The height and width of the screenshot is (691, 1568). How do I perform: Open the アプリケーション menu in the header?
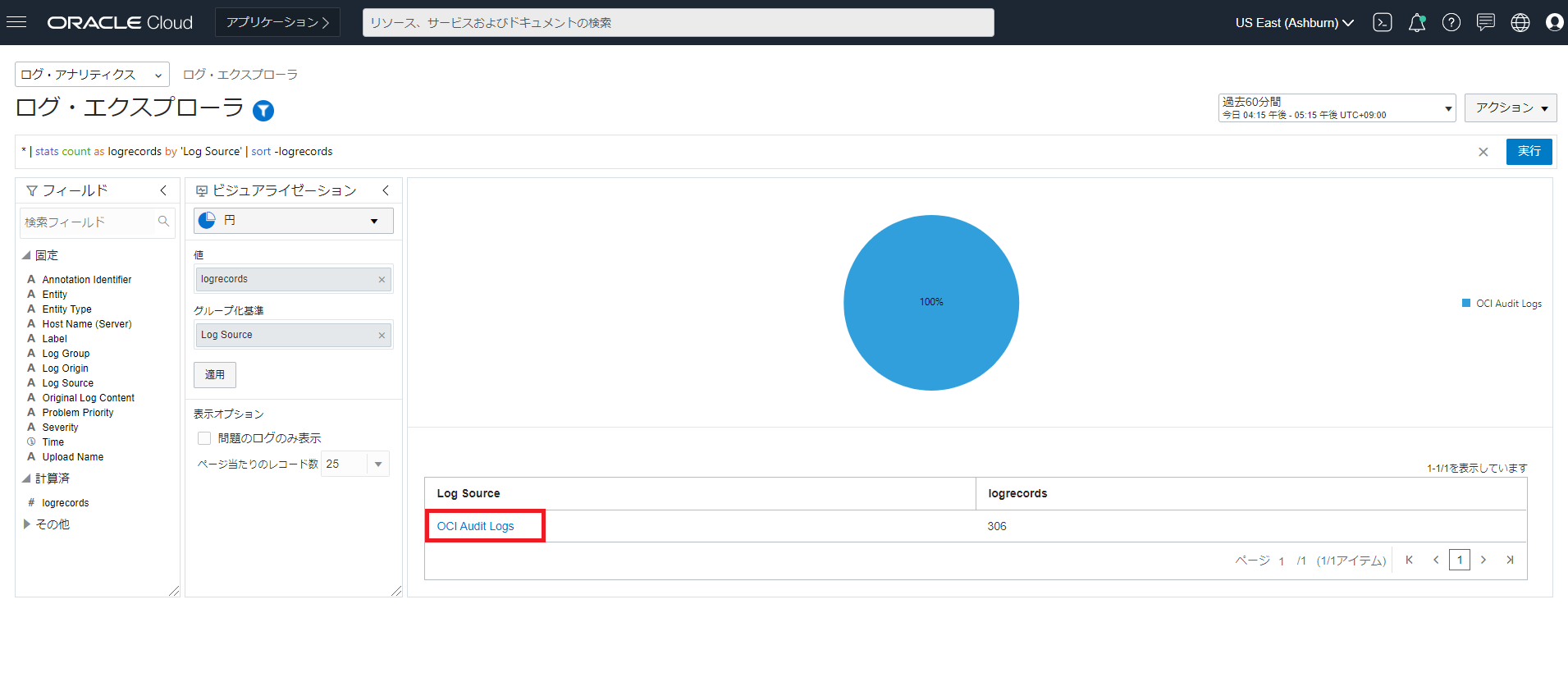[277, 22]
